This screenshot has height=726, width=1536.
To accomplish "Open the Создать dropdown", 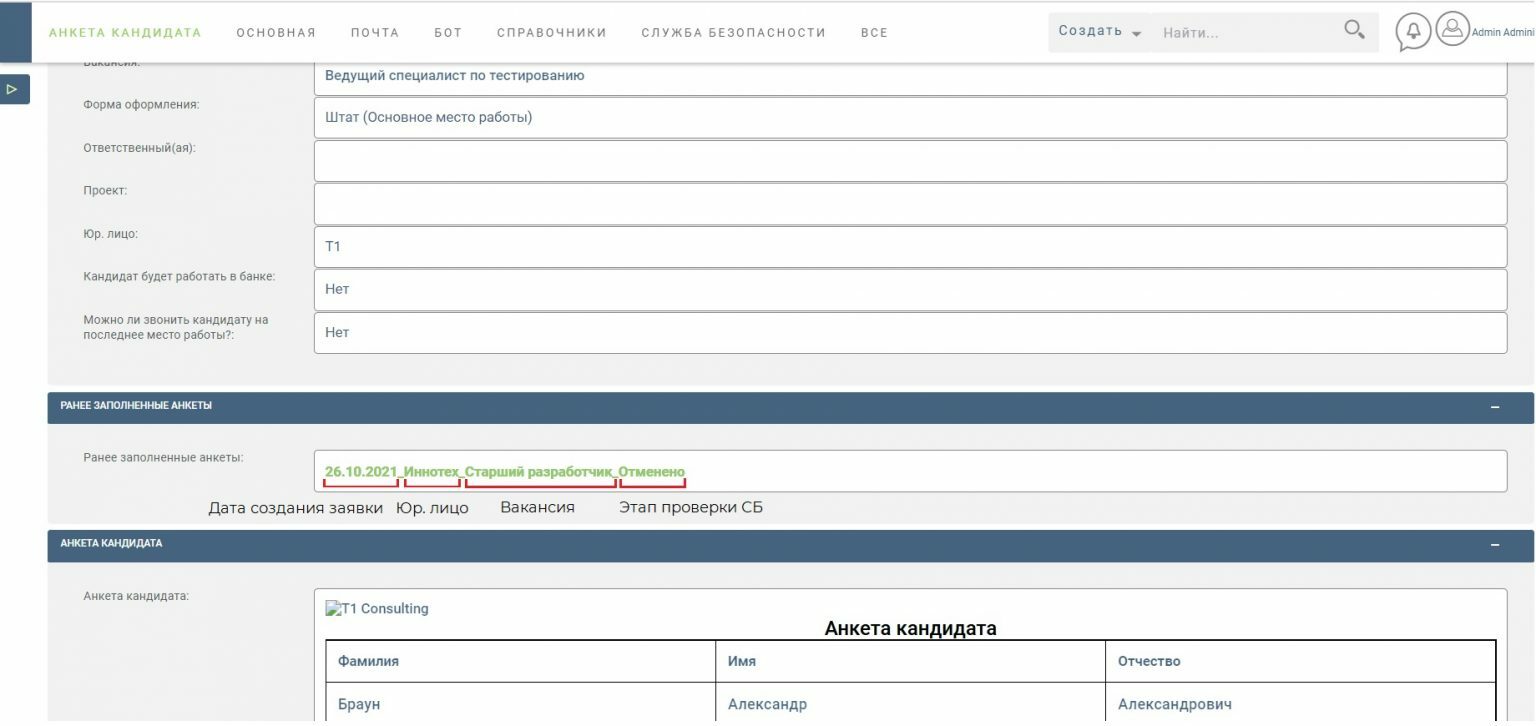I will [x=1100, y=32].
